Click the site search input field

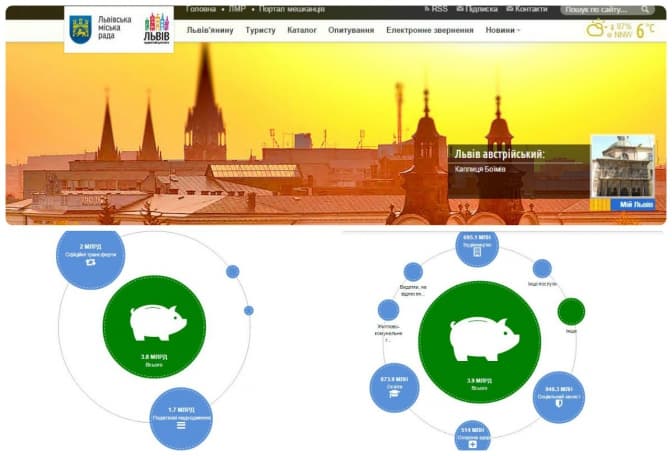[x=597, y=10]
